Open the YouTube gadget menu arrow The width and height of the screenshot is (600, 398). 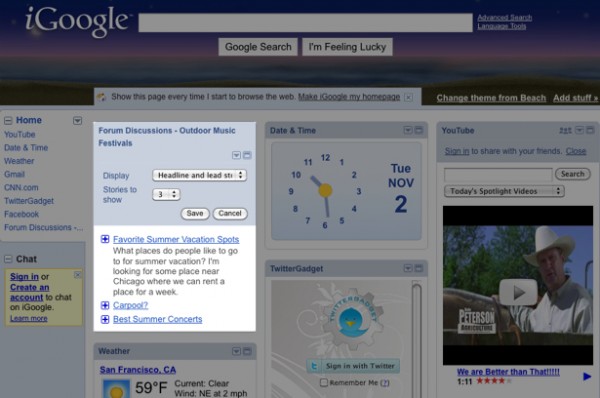click(579, 130)
